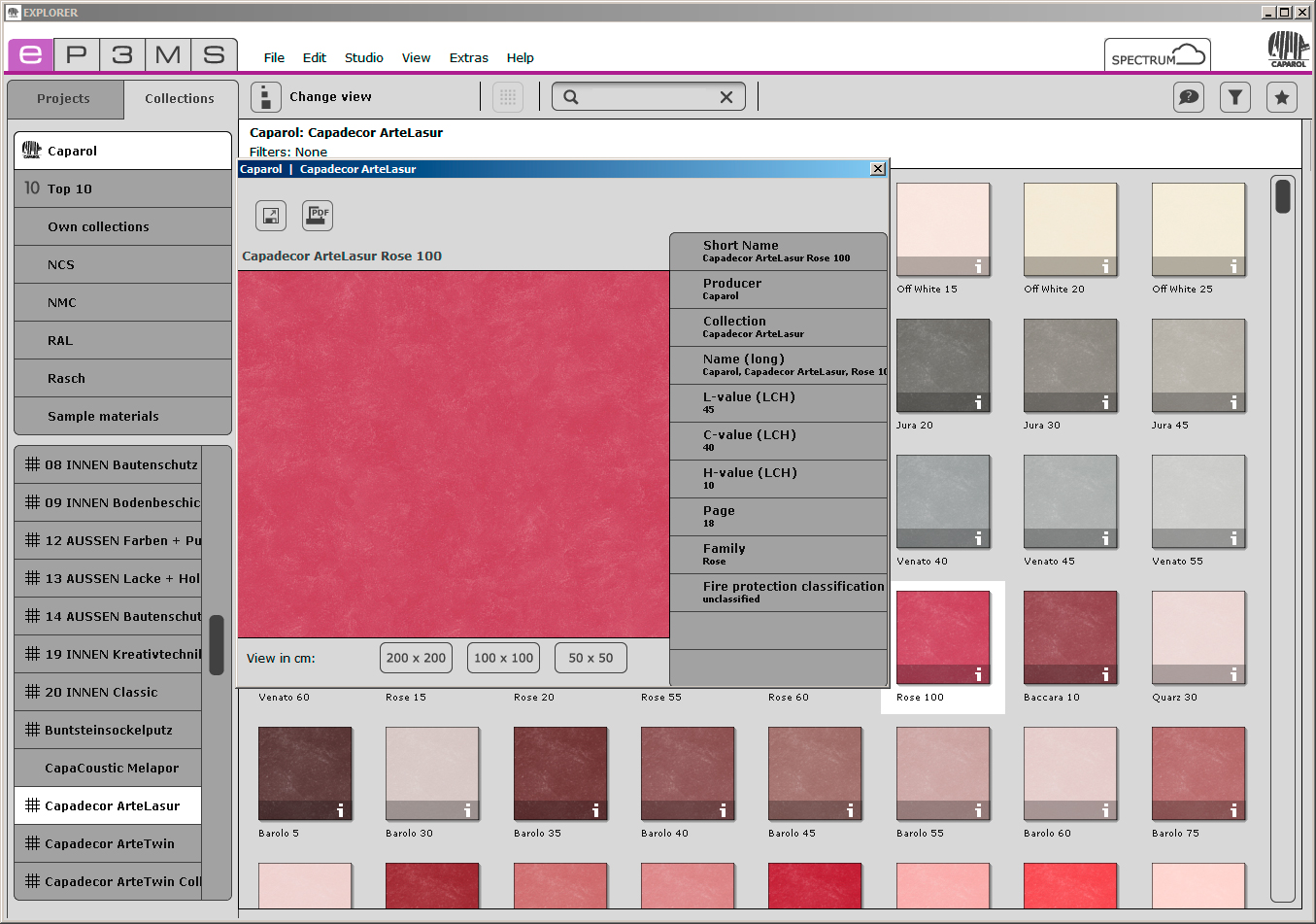Open the Edit menu
The height and width of the screenshot is (924, 1316).
coord(315,57)
